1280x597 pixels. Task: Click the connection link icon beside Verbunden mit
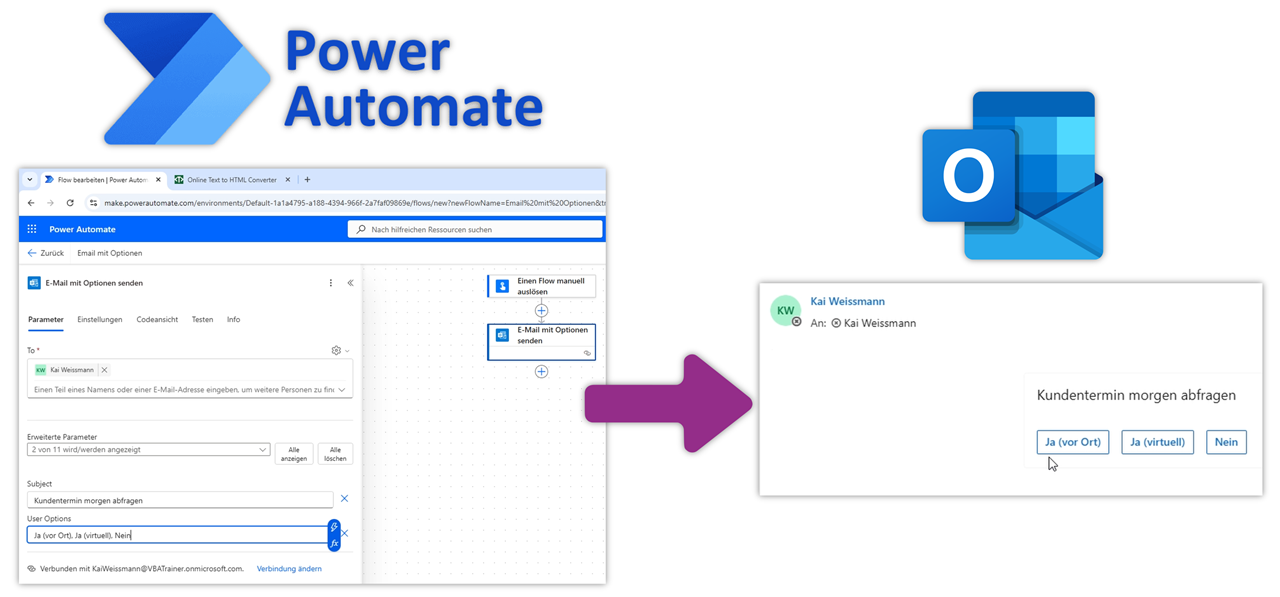click(x=32, y=569)
